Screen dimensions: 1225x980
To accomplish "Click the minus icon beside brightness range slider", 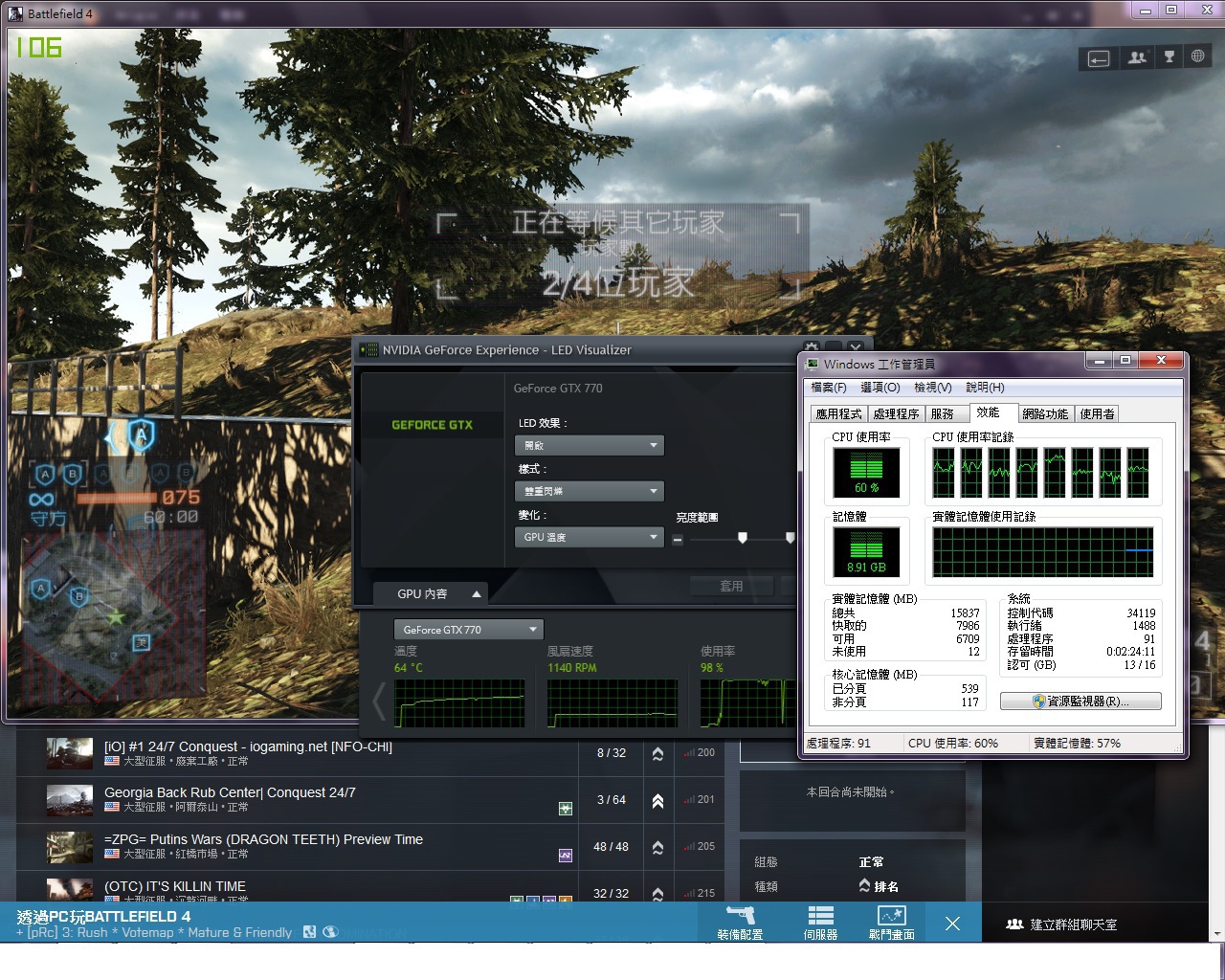I will click(x=678, y=540).
